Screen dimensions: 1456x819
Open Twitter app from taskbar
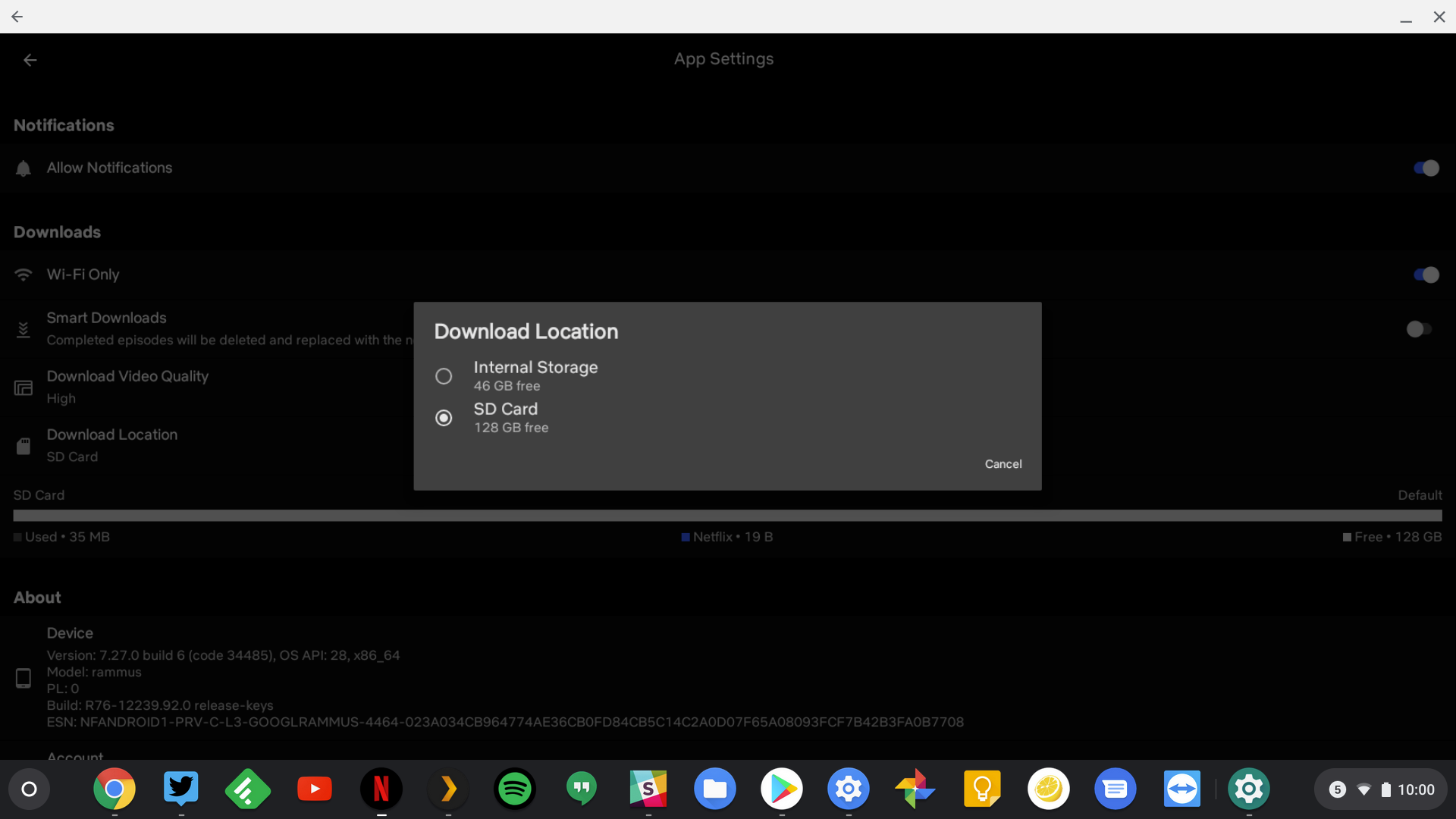[181, 789]
